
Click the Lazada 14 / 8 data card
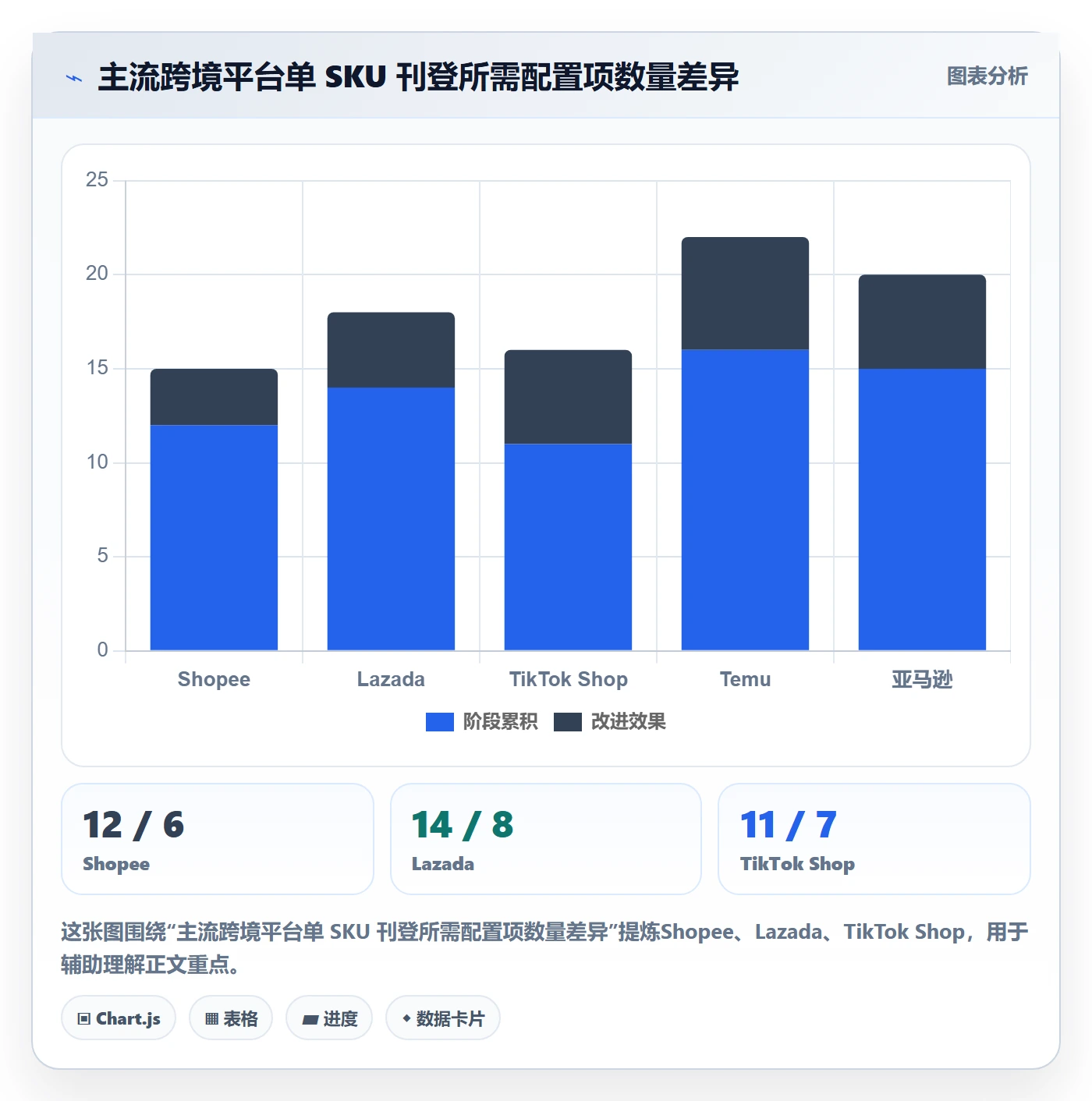(x=546, y=839)
